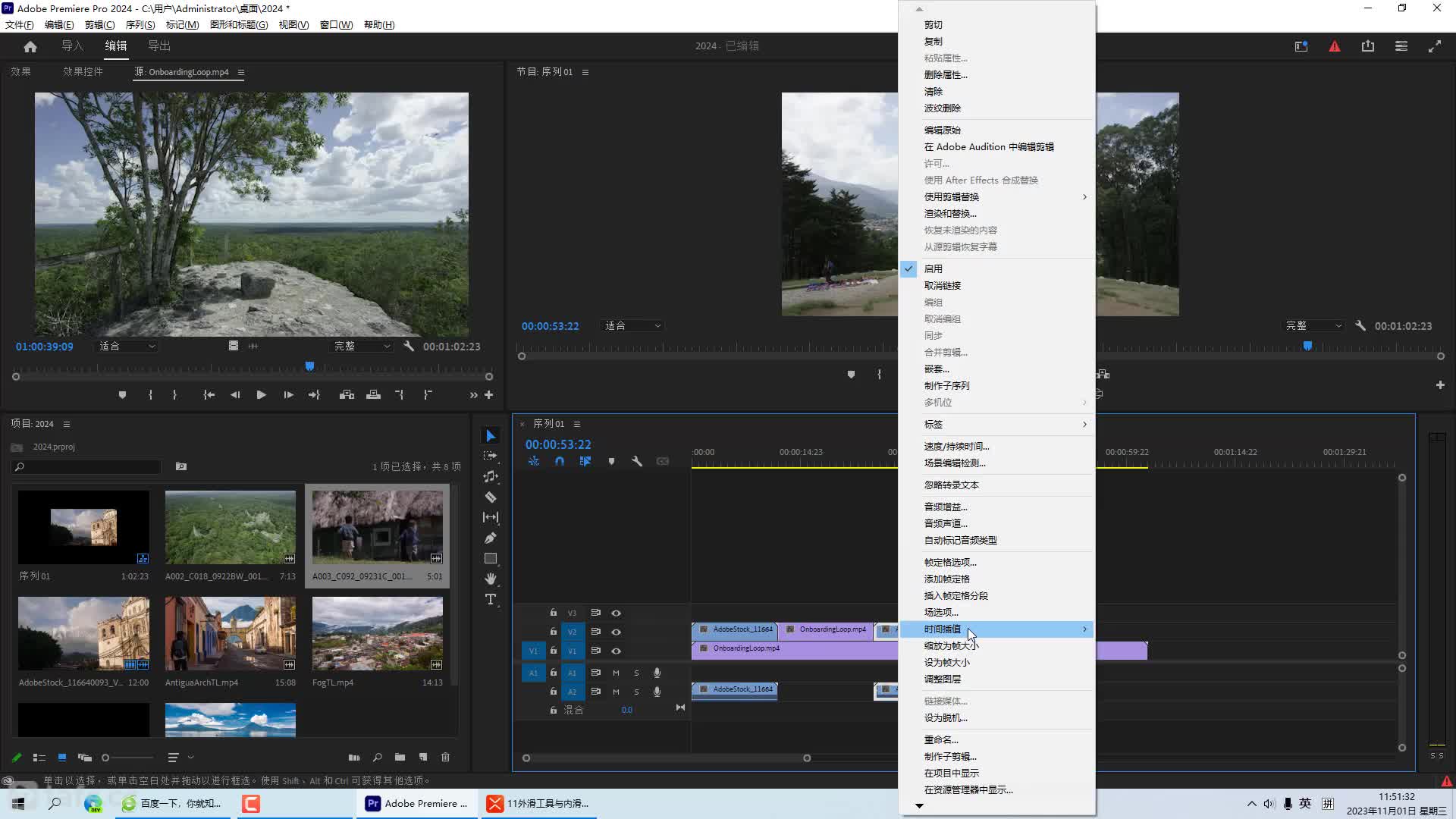Viewport: 1456px width, 819px height.
Task: Open source monitor settings wrench
Action: pos(408,346)
